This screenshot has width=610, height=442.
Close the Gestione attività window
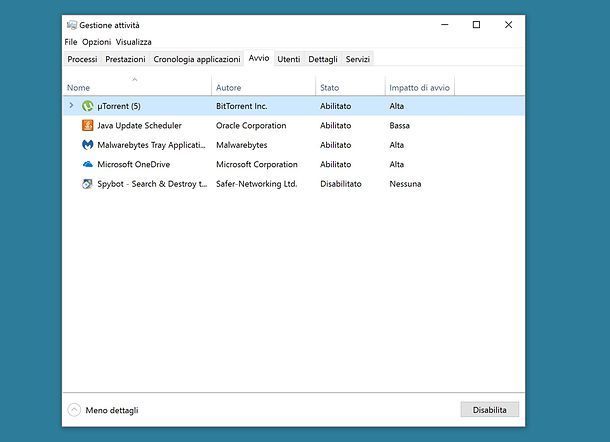pos(508,25)
